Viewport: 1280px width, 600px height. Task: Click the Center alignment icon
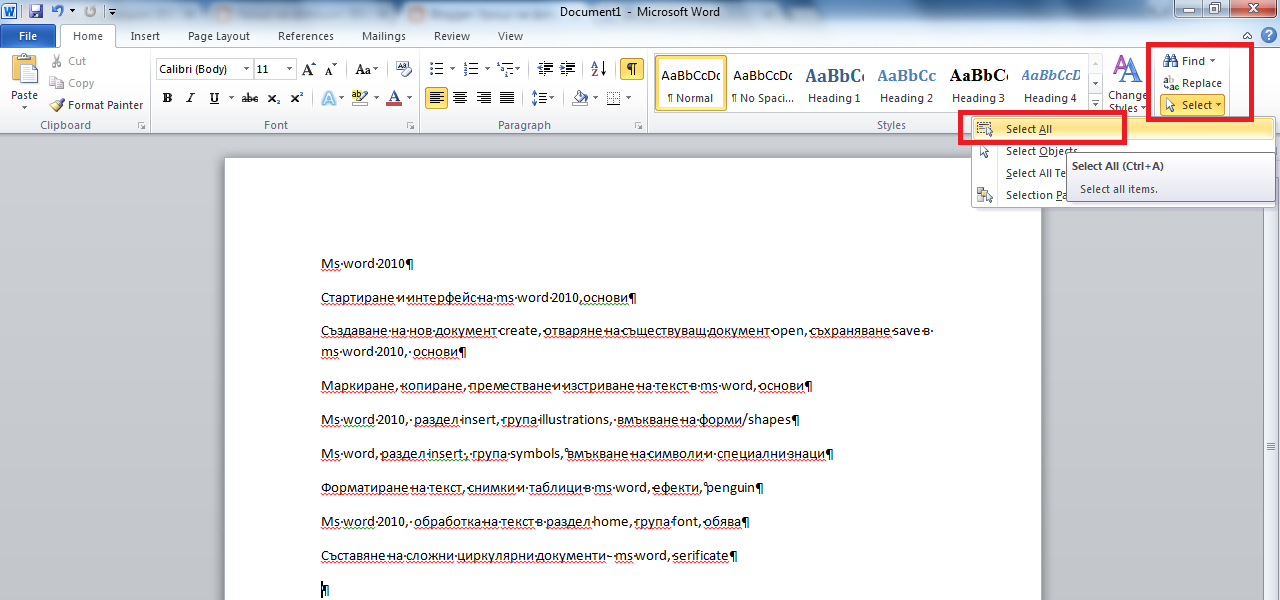click(460, 98)
